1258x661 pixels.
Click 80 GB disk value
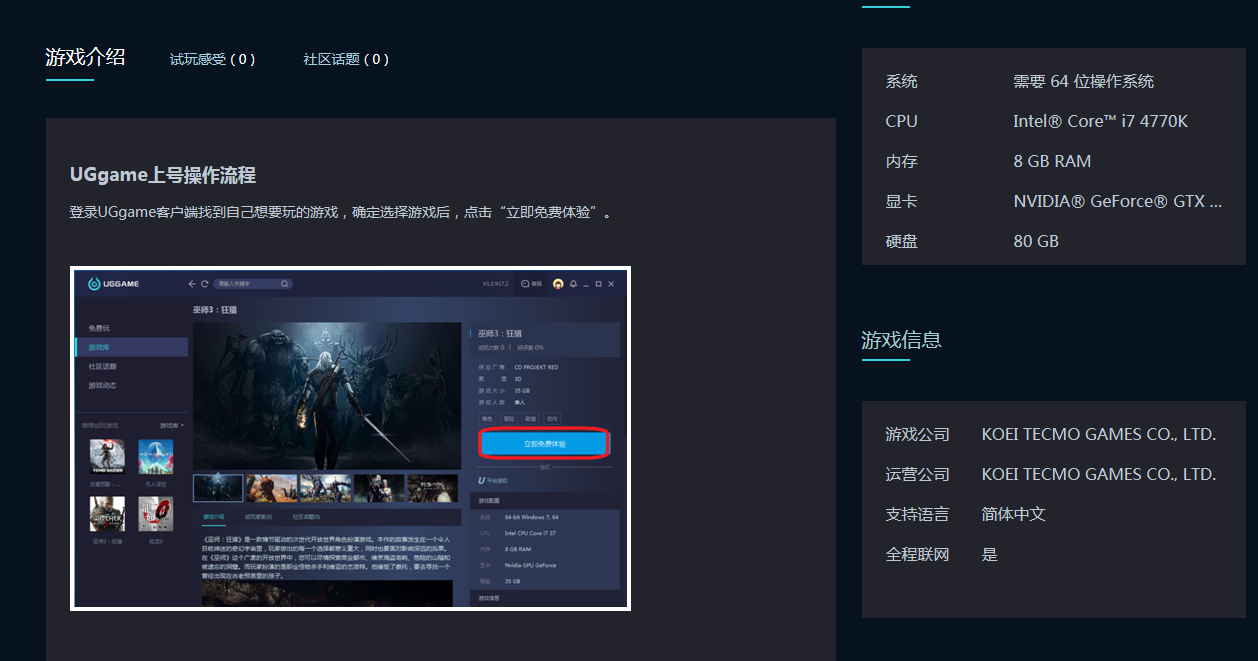[x=1036, y=241]
